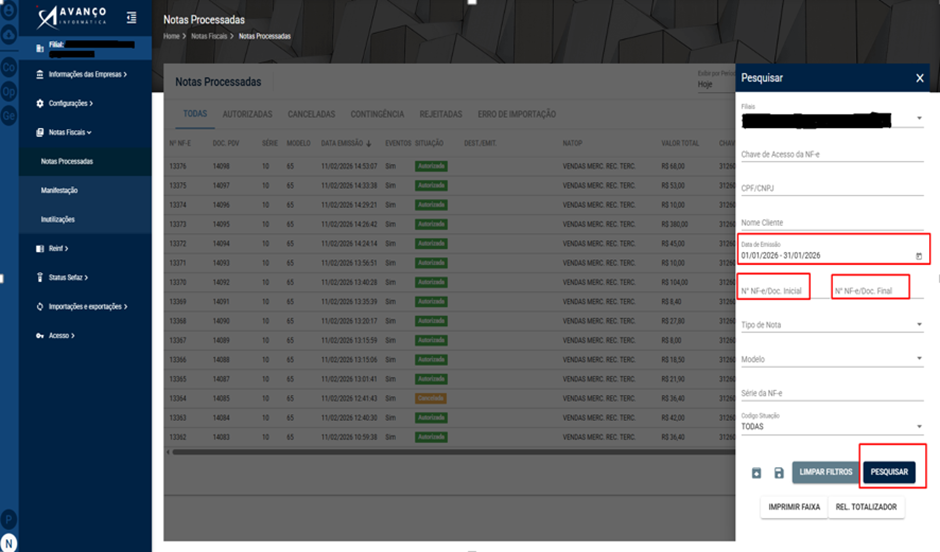Click the 'Op' circle icon on left strip
Viewport: 940px width, 552px height.
pyautogui.click(x=8, y=92)
